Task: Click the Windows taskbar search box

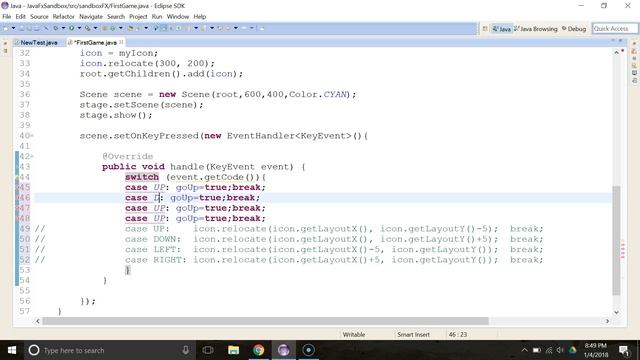Action: pos(110,350)
